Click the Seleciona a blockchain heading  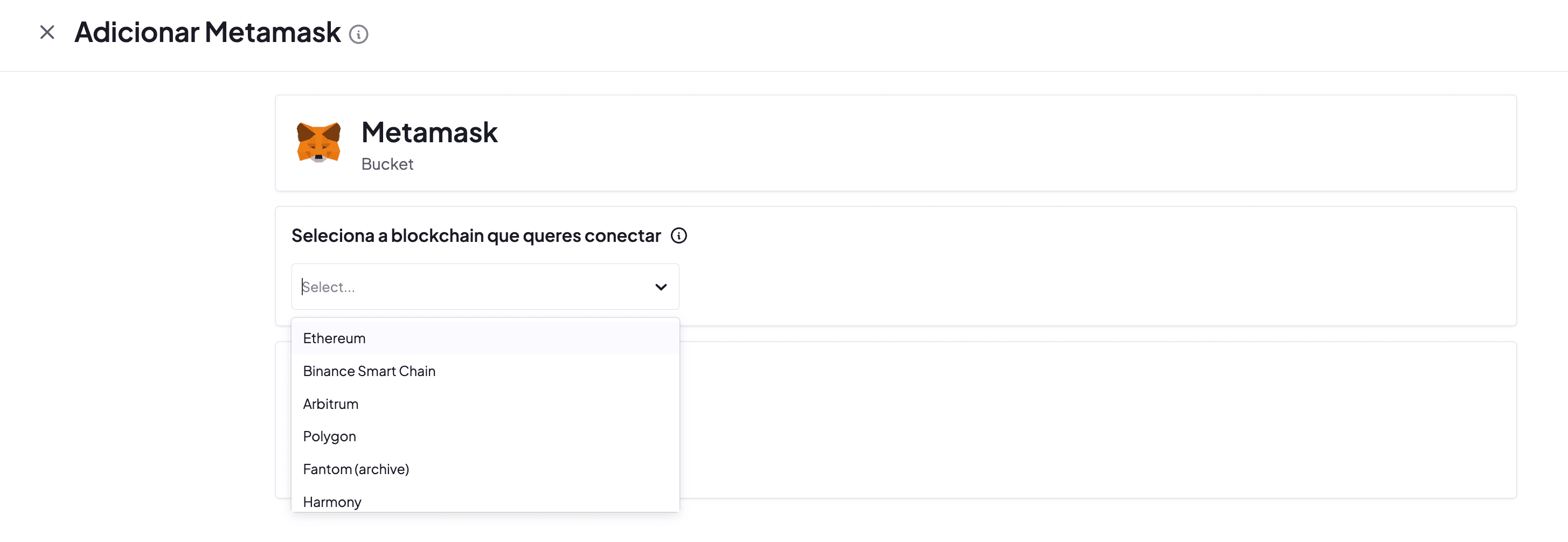pyautogui.click(x=476, y=235)
